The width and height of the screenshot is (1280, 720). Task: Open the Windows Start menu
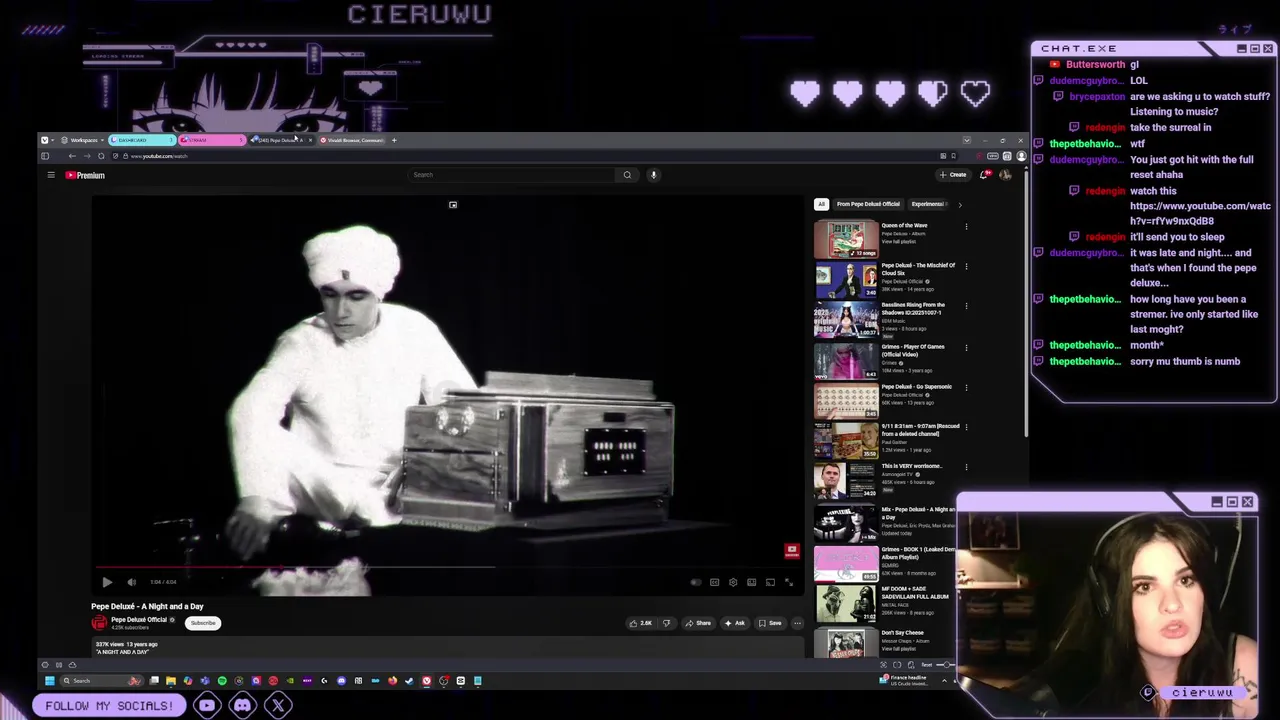(50, 681)
